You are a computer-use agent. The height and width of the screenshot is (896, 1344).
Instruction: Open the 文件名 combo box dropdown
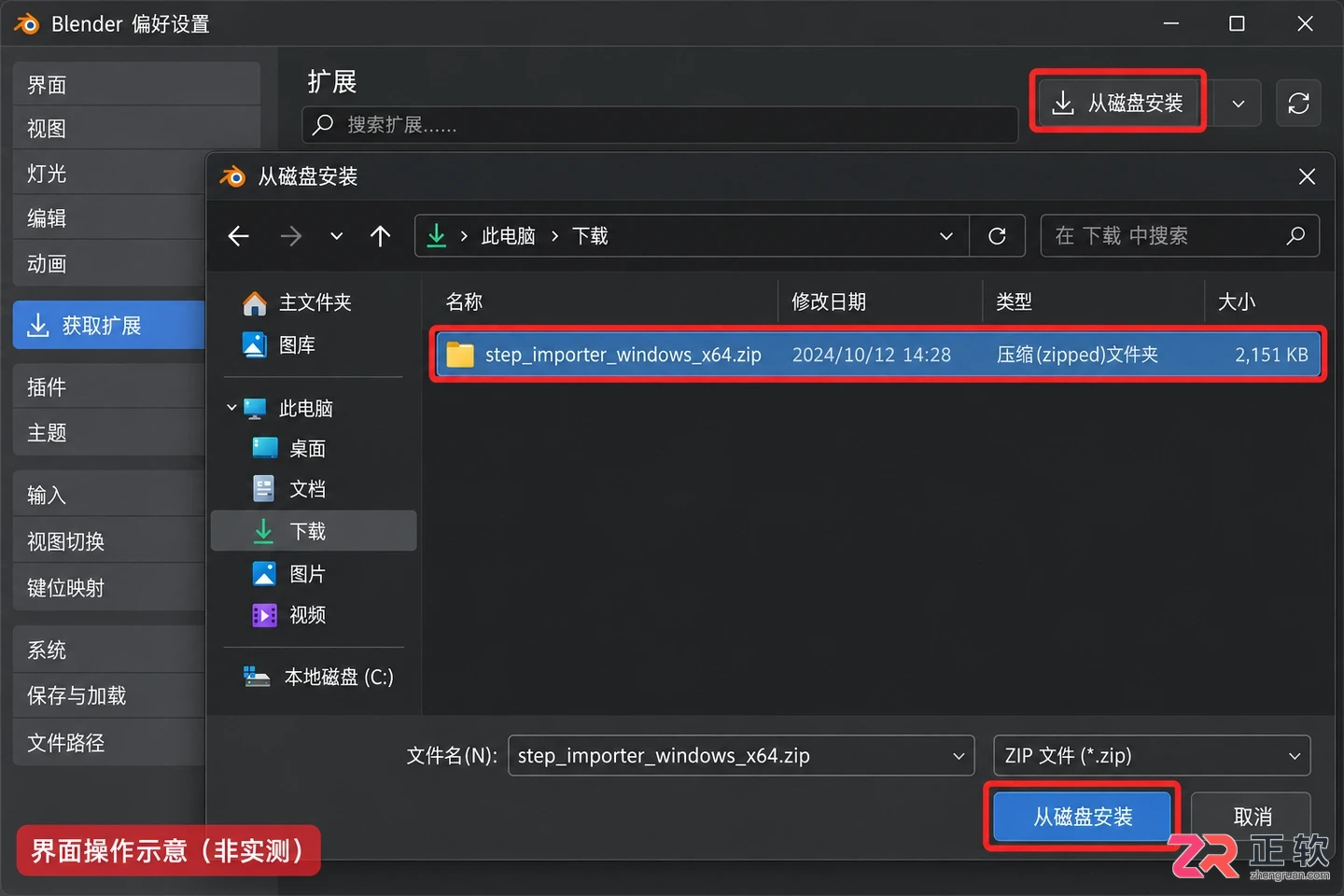pos(958,756)
